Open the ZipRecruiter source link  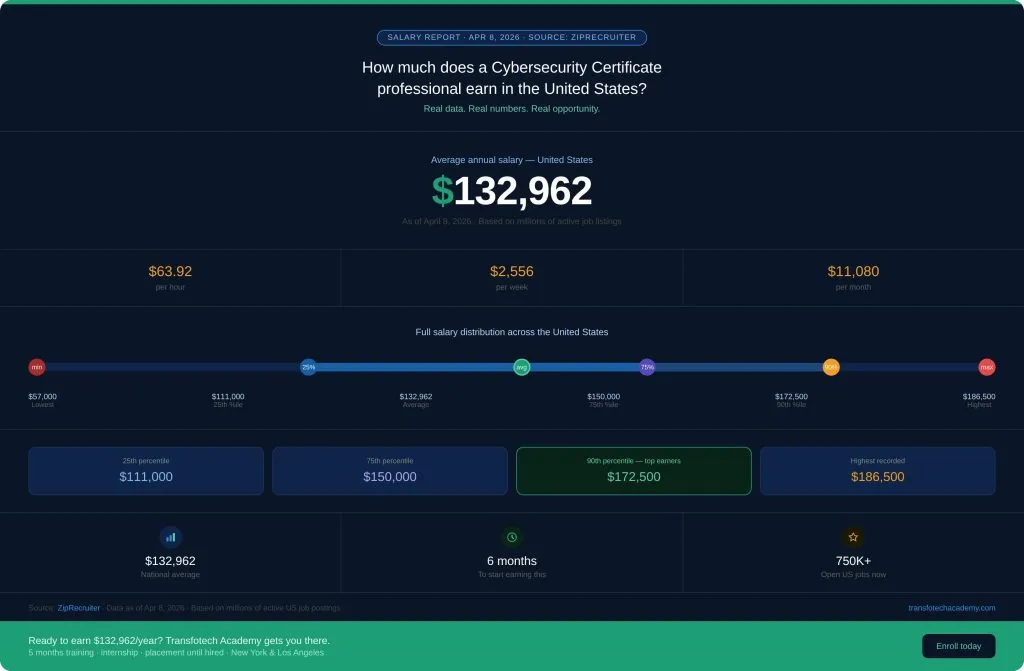tap(78, 608)
